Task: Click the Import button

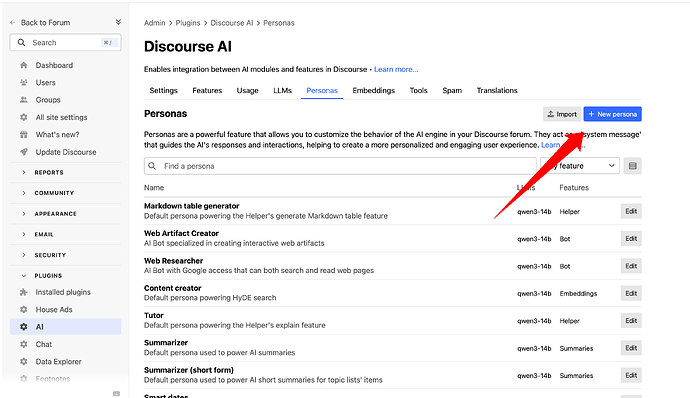Action: pos(562,114)
